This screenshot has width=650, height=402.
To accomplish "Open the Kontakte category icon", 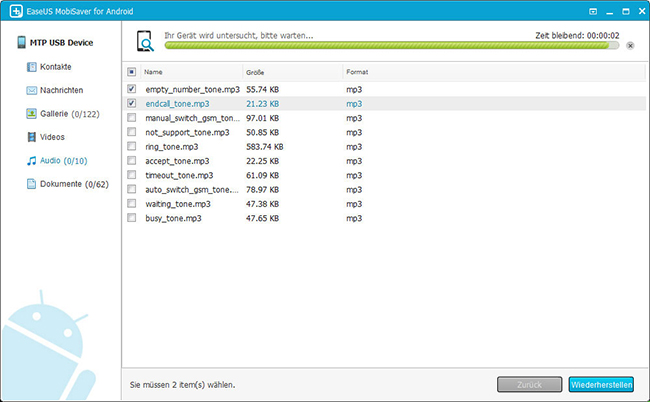I will point(32,67).
